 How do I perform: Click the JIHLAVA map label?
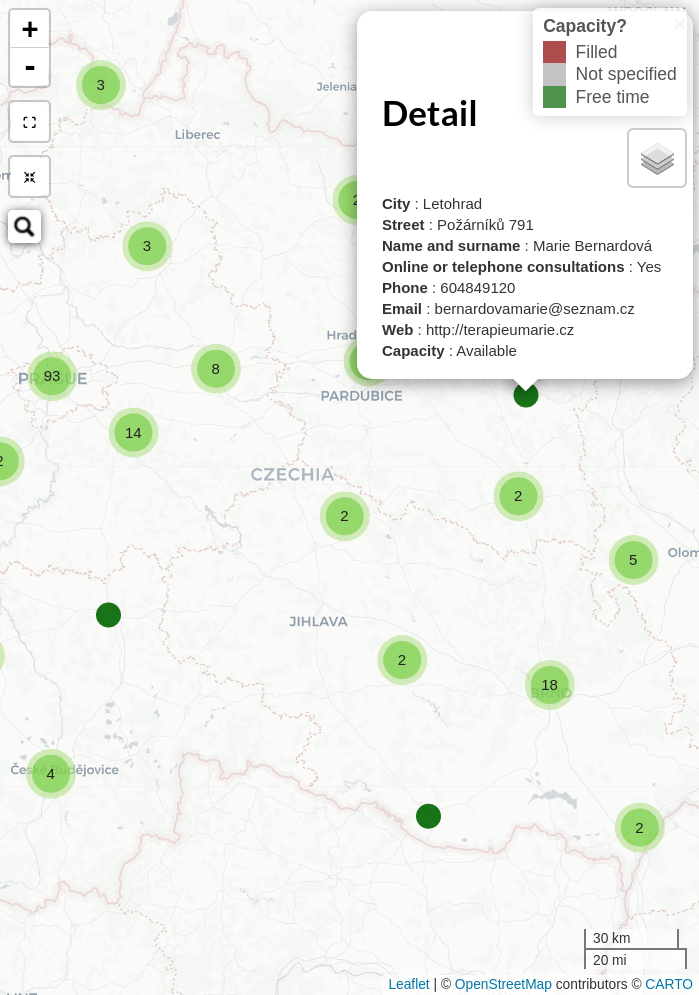[x=318, y=622]
